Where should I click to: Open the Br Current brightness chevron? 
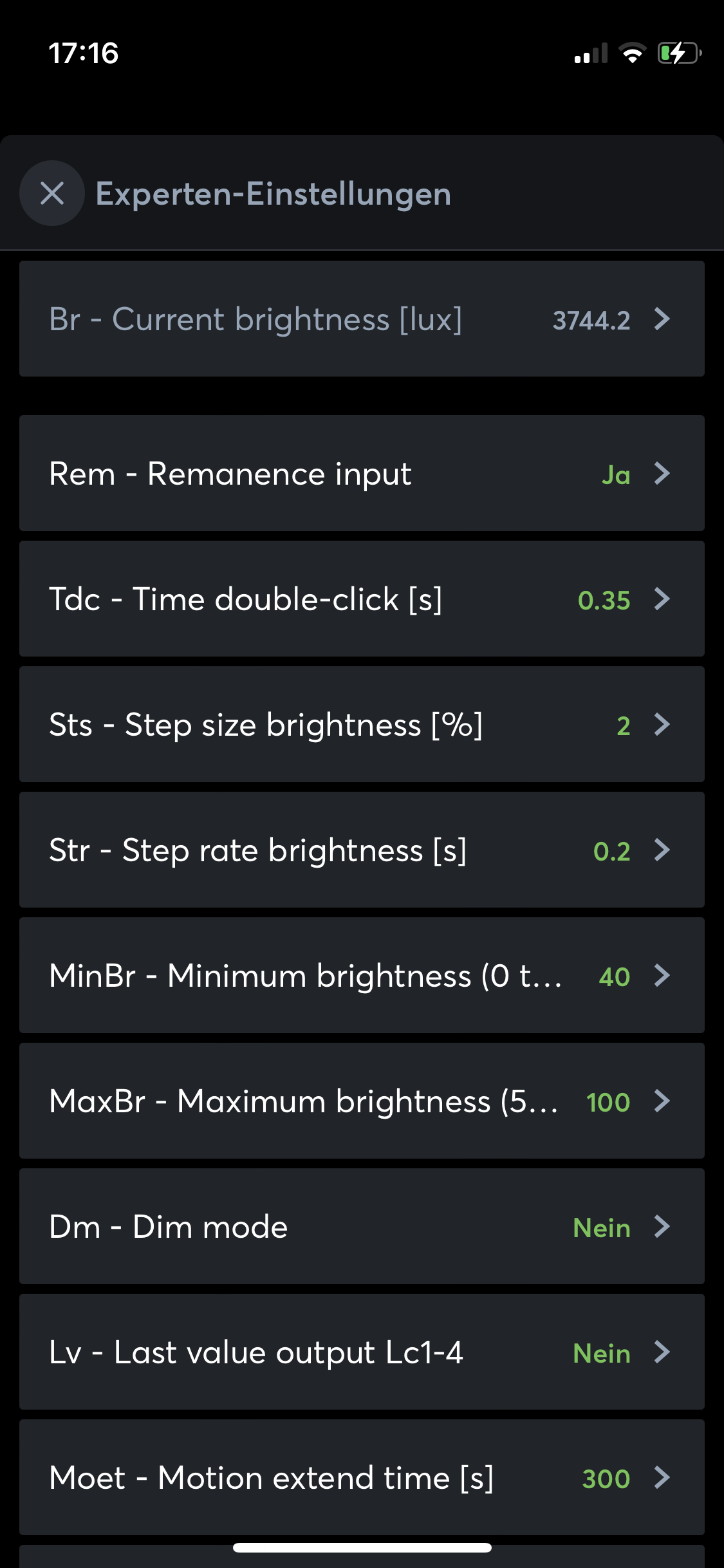662,319
